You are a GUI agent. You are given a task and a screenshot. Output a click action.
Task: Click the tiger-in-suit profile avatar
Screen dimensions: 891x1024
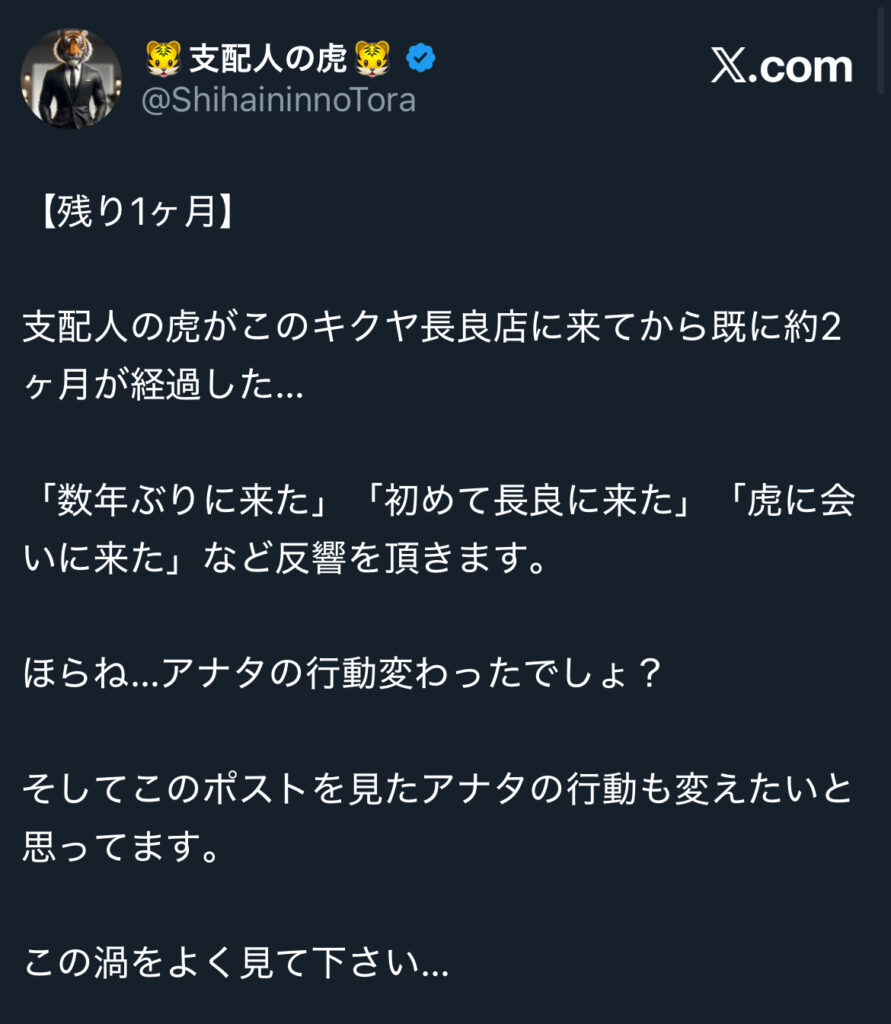[71, 78]
